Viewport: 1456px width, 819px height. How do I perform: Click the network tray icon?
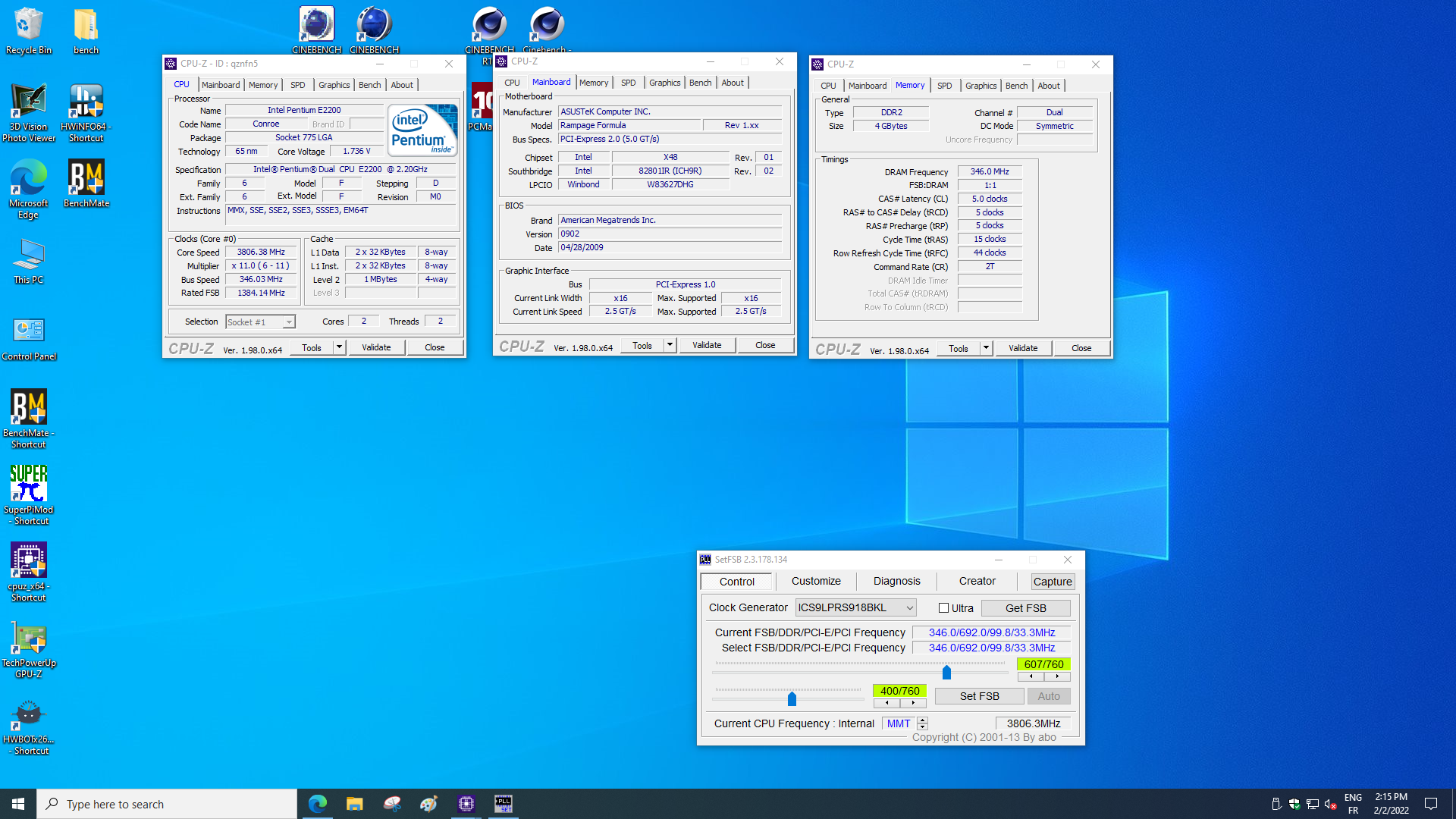coord(1312,805)
